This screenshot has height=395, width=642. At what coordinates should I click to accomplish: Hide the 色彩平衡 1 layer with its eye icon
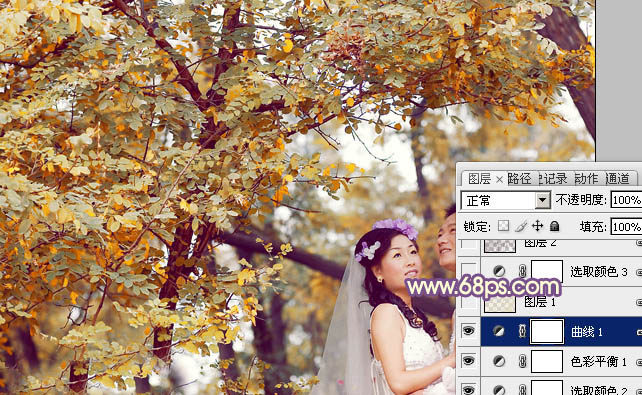pos(468,361)
